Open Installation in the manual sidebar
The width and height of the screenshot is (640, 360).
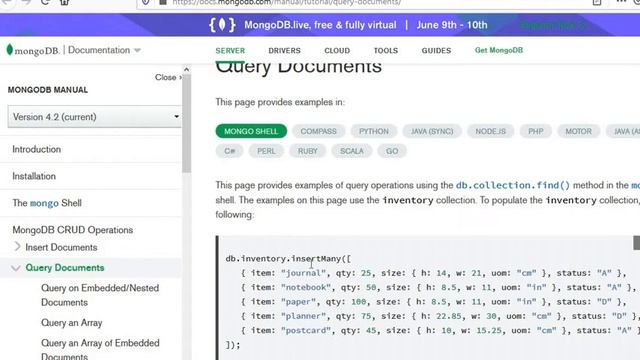tap(34, 176)
